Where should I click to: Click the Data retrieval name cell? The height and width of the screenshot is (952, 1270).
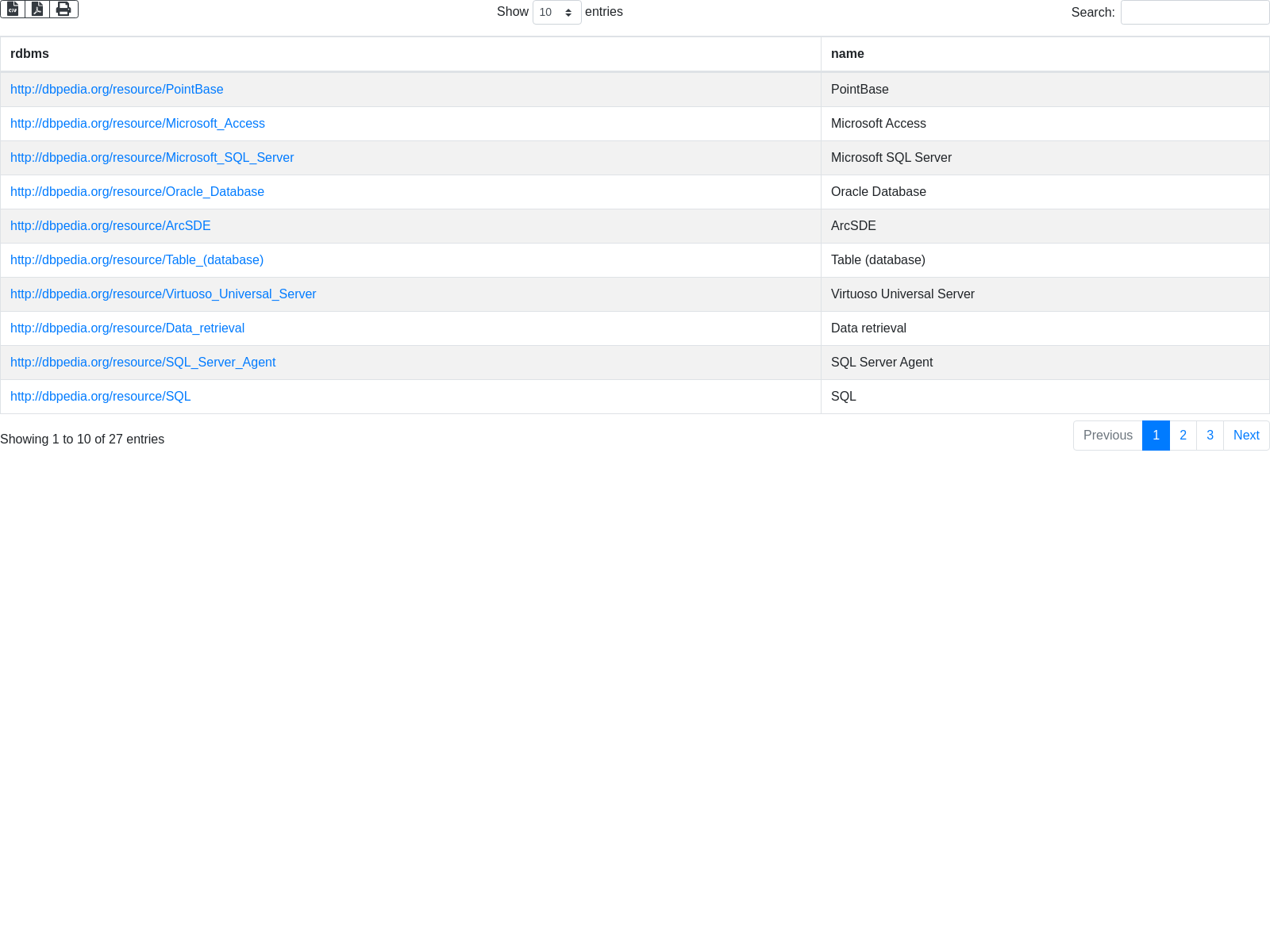[1045, 328]
